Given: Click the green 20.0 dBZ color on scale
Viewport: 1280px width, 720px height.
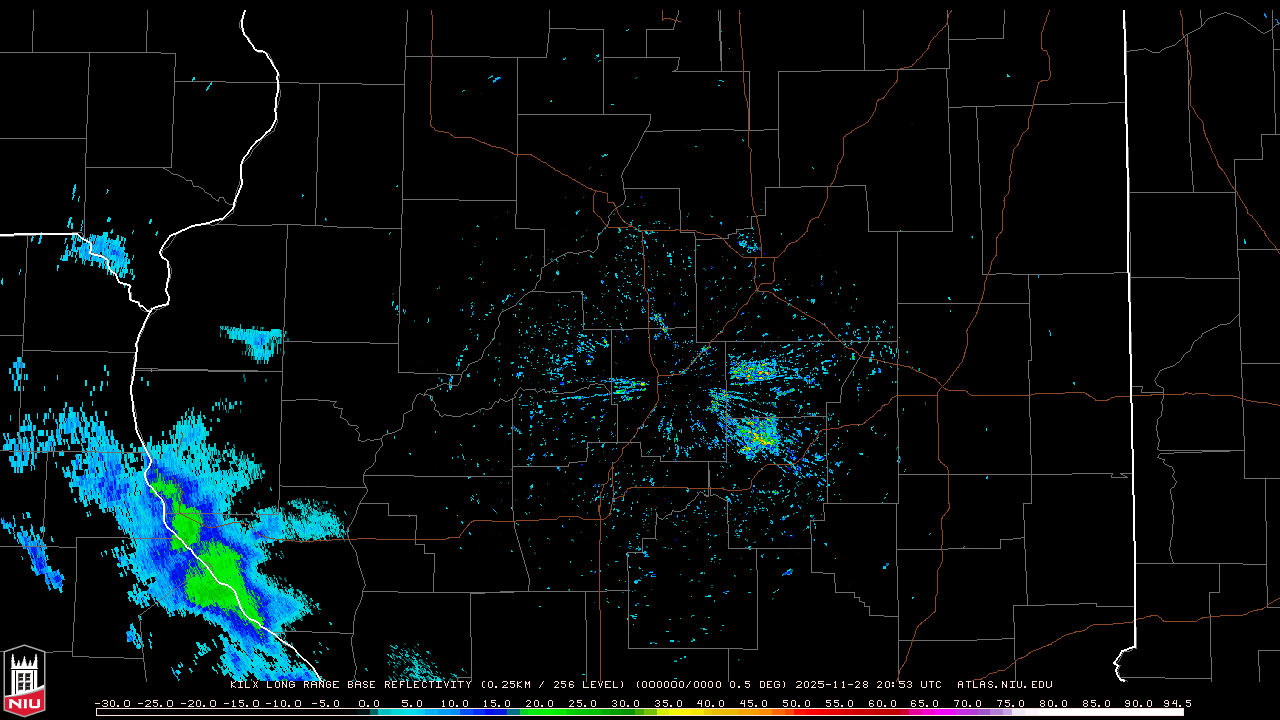Looking at the screenshot, I should pyautogui.click(x=541, y=712).
